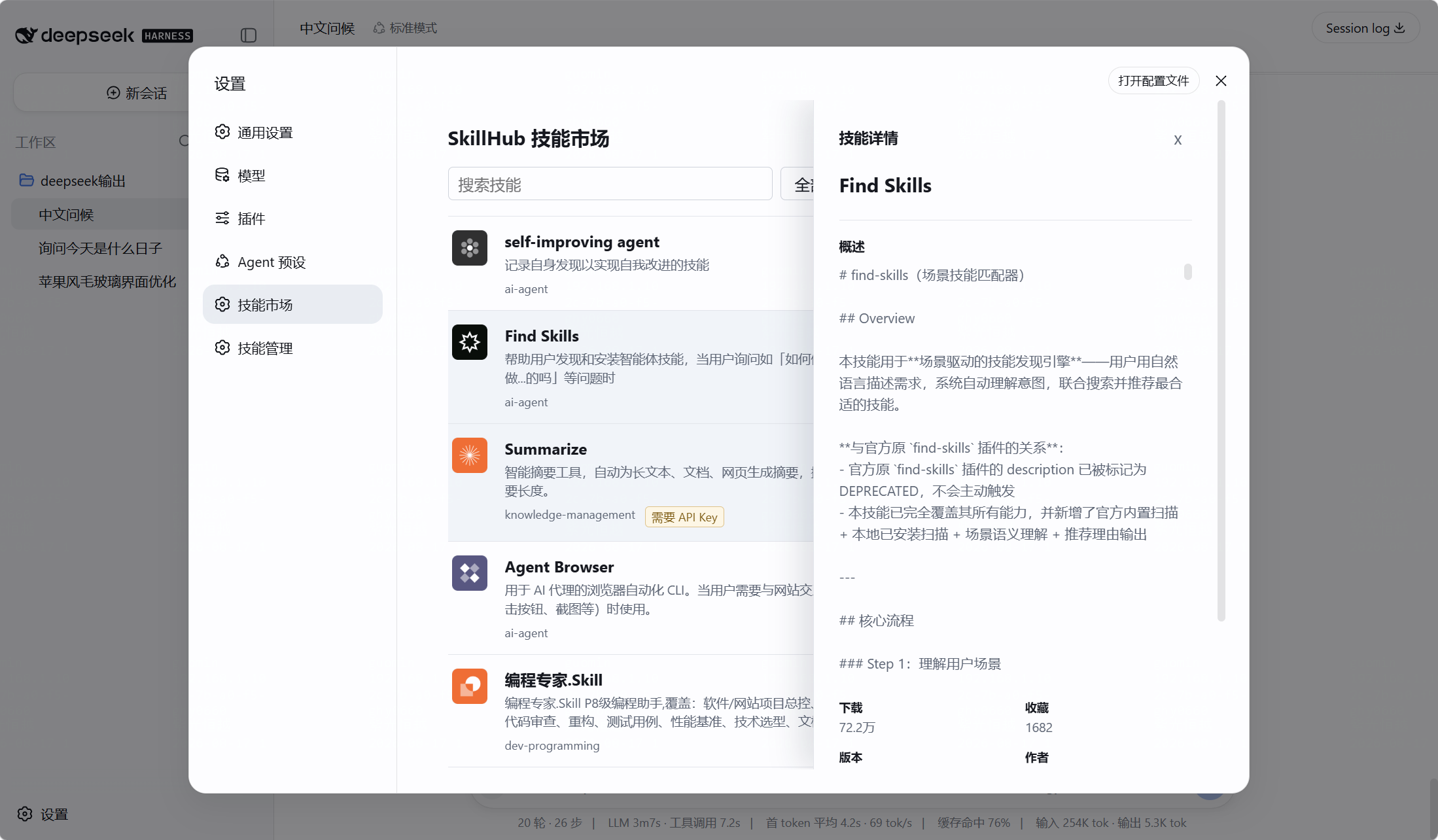This screenshot has height=840, width=1438.
Task: Open the deepseek输出 workspace folder
Action: click(x=83, y=181)
